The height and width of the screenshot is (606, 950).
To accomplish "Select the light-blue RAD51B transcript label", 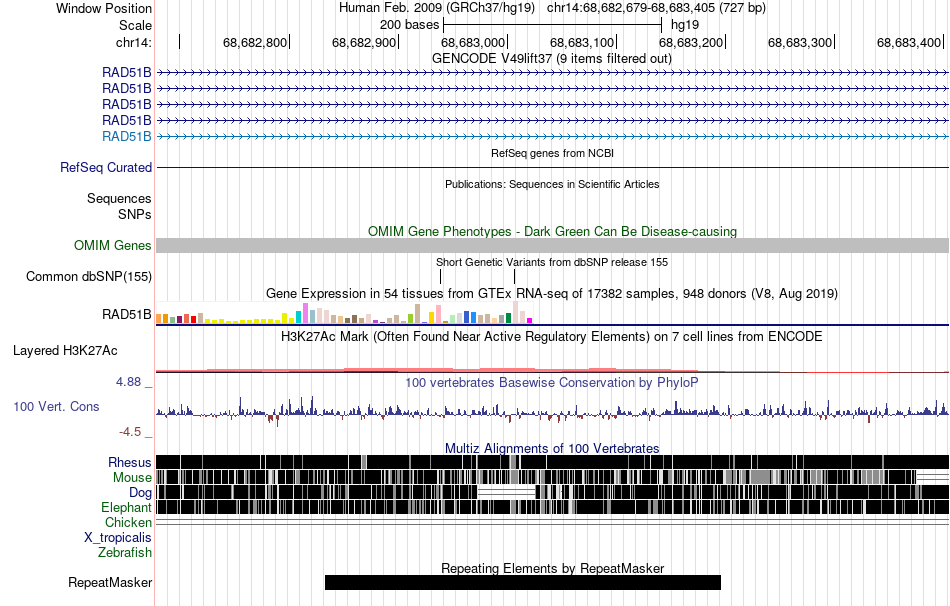I will 127,136.
